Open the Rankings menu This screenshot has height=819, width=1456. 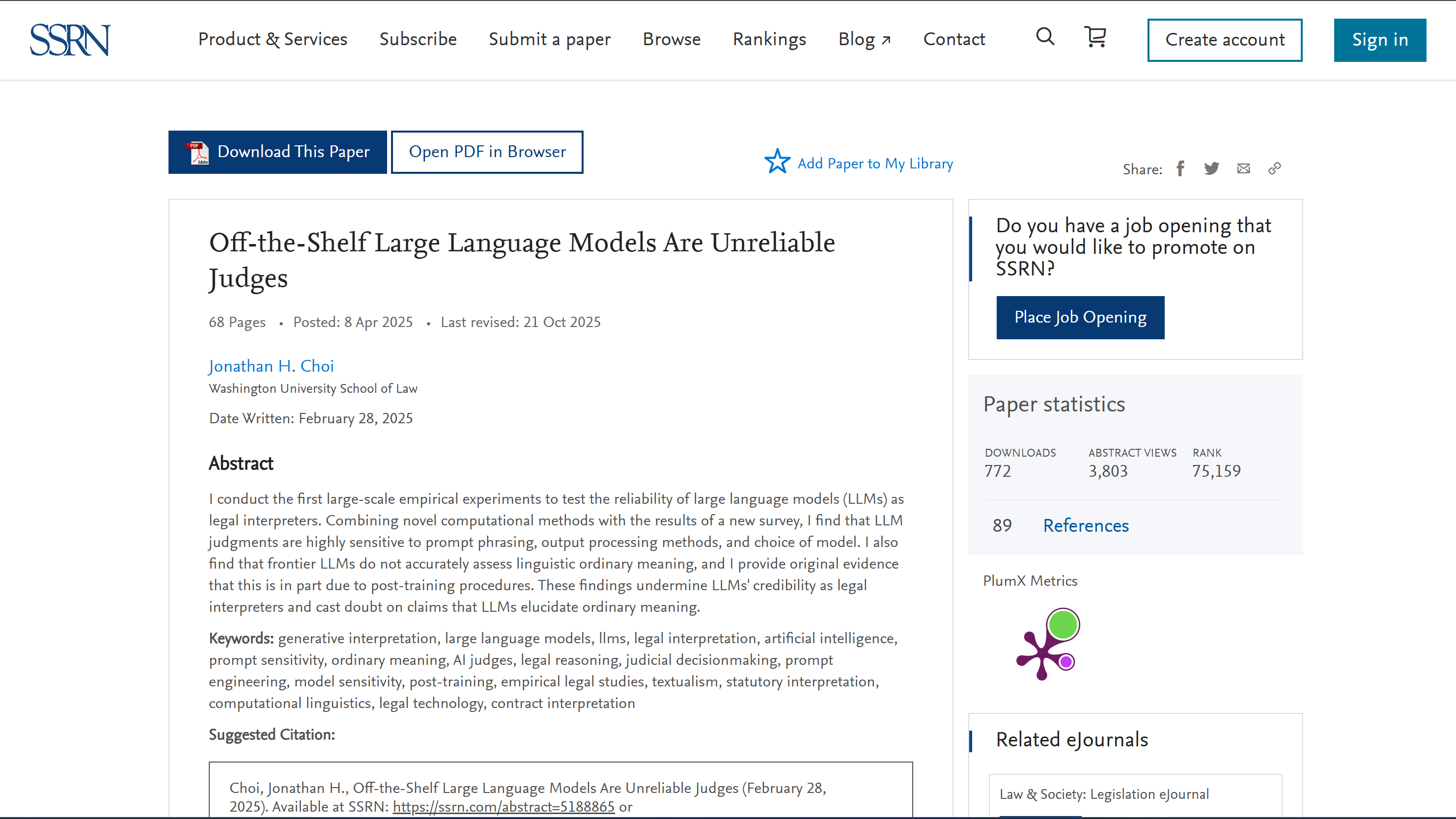[x=769, y=40]
